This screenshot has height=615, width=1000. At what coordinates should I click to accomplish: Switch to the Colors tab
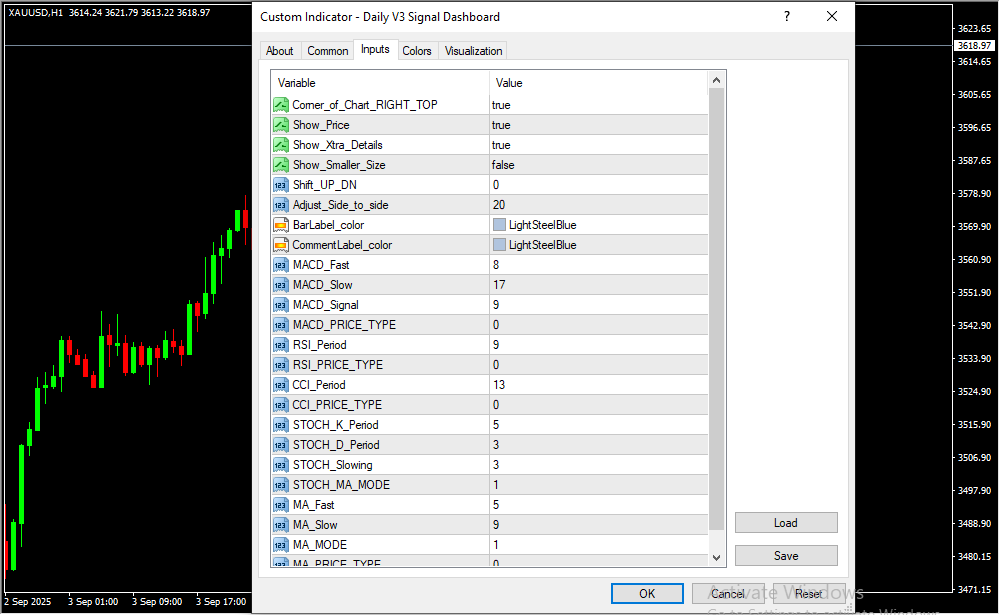417,51
